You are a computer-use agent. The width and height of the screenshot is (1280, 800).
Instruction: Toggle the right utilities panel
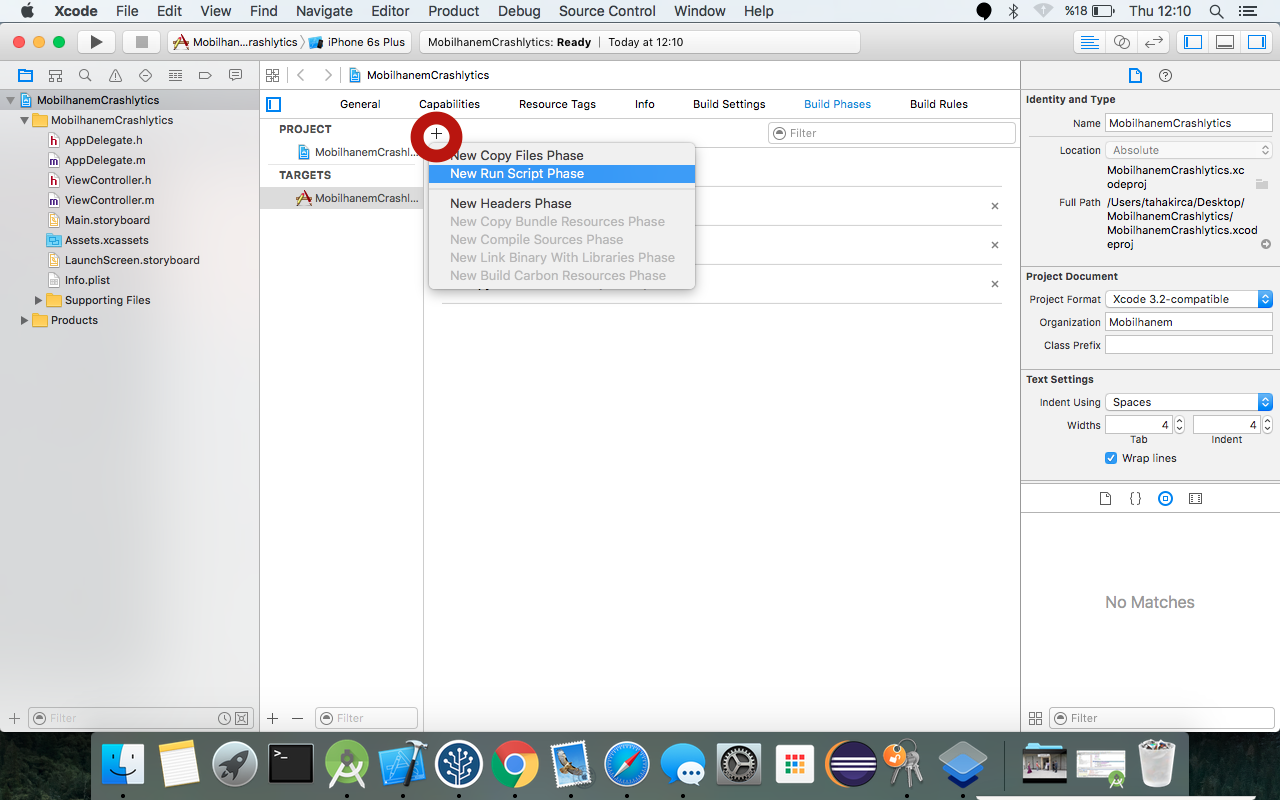click(1255, 42)
